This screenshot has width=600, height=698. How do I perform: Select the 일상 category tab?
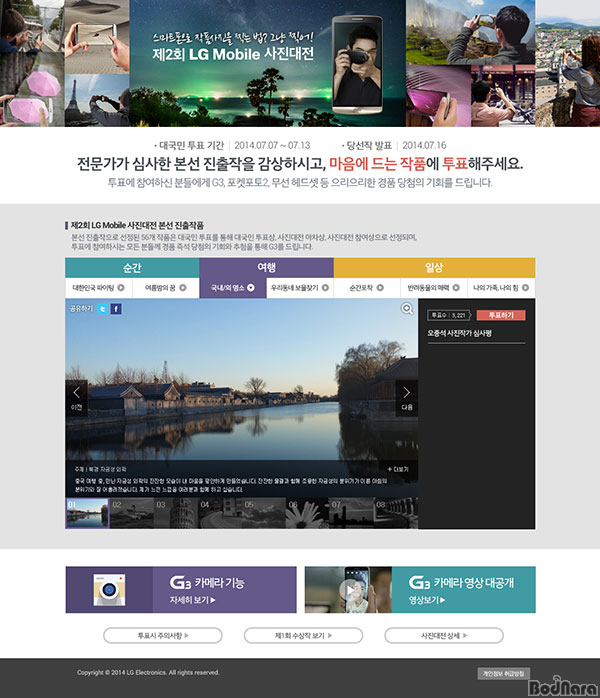pyautogui.click(x=434, y=268)
